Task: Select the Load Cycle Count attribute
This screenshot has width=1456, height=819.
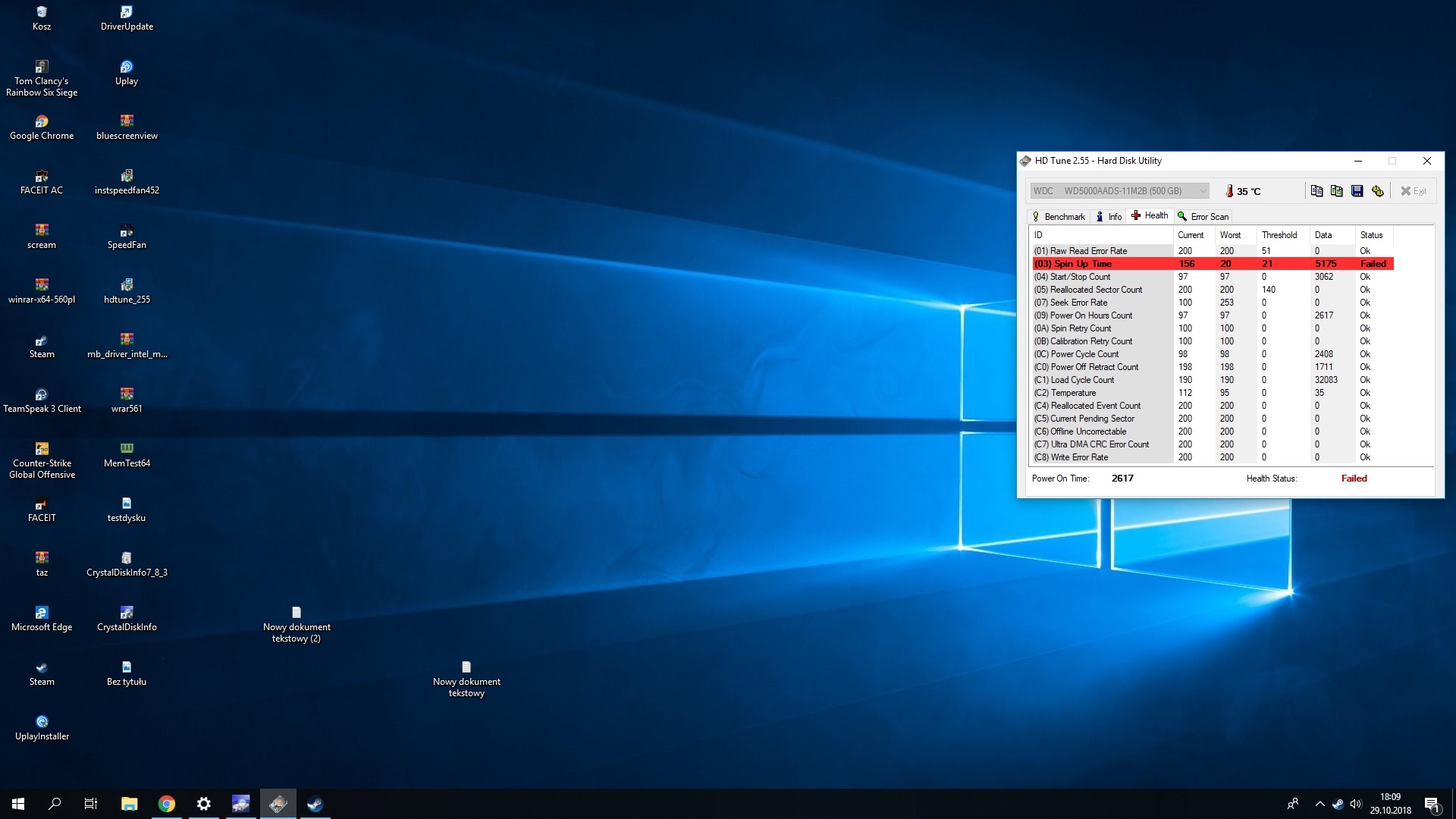Action: (x=1213, y=380)
